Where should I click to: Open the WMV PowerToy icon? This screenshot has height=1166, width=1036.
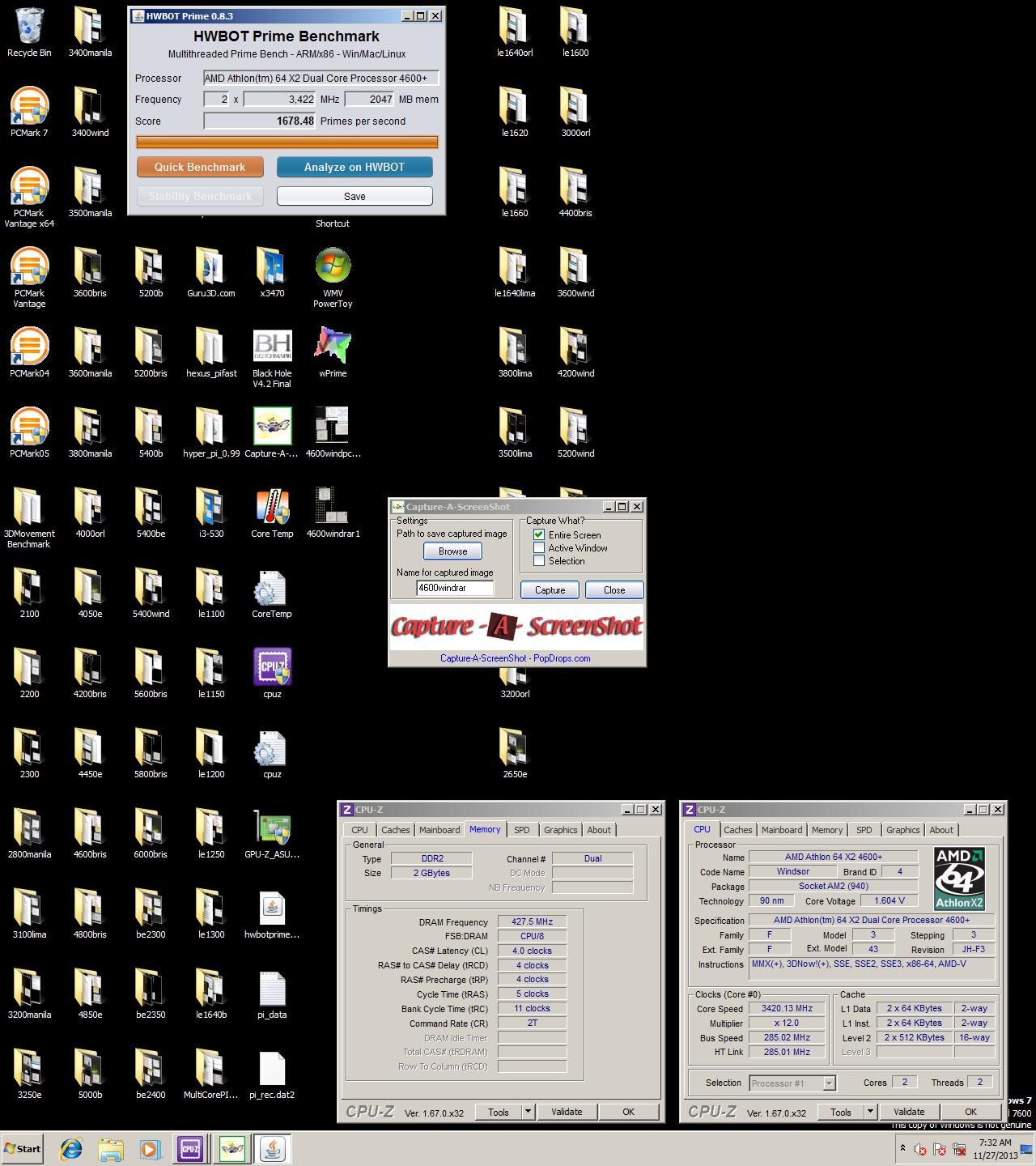point(333,267)
